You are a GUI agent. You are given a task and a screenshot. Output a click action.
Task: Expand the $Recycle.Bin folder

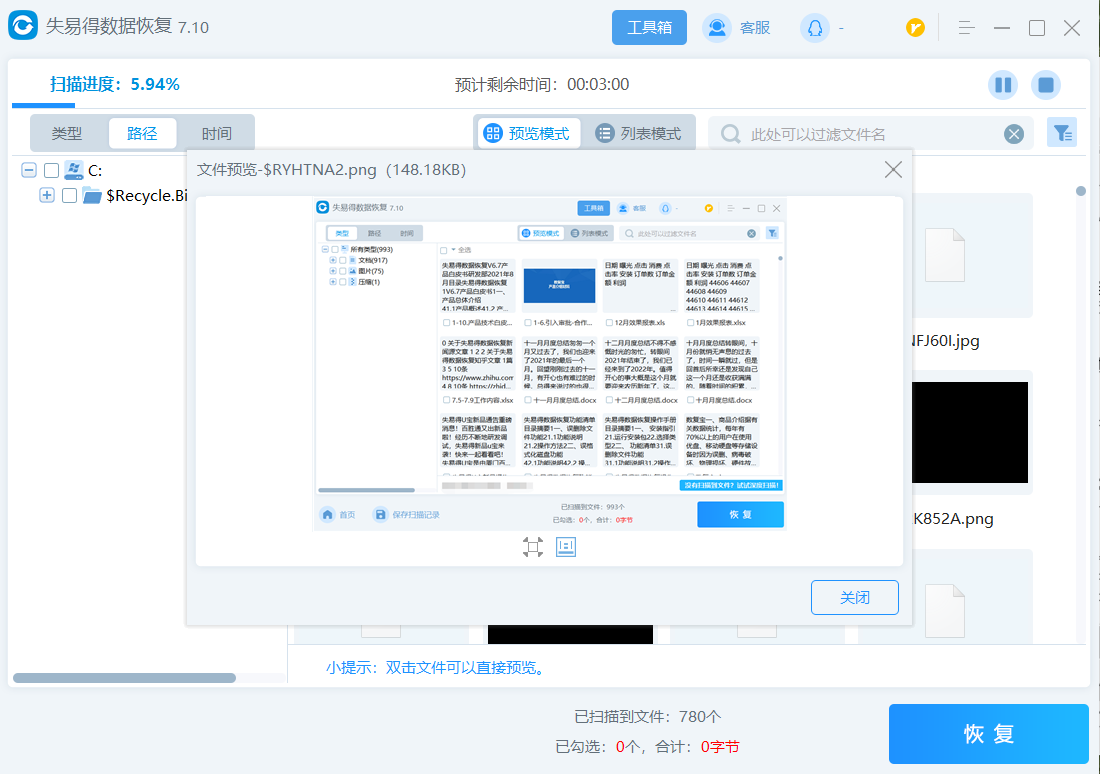click(x=47, y=195)
